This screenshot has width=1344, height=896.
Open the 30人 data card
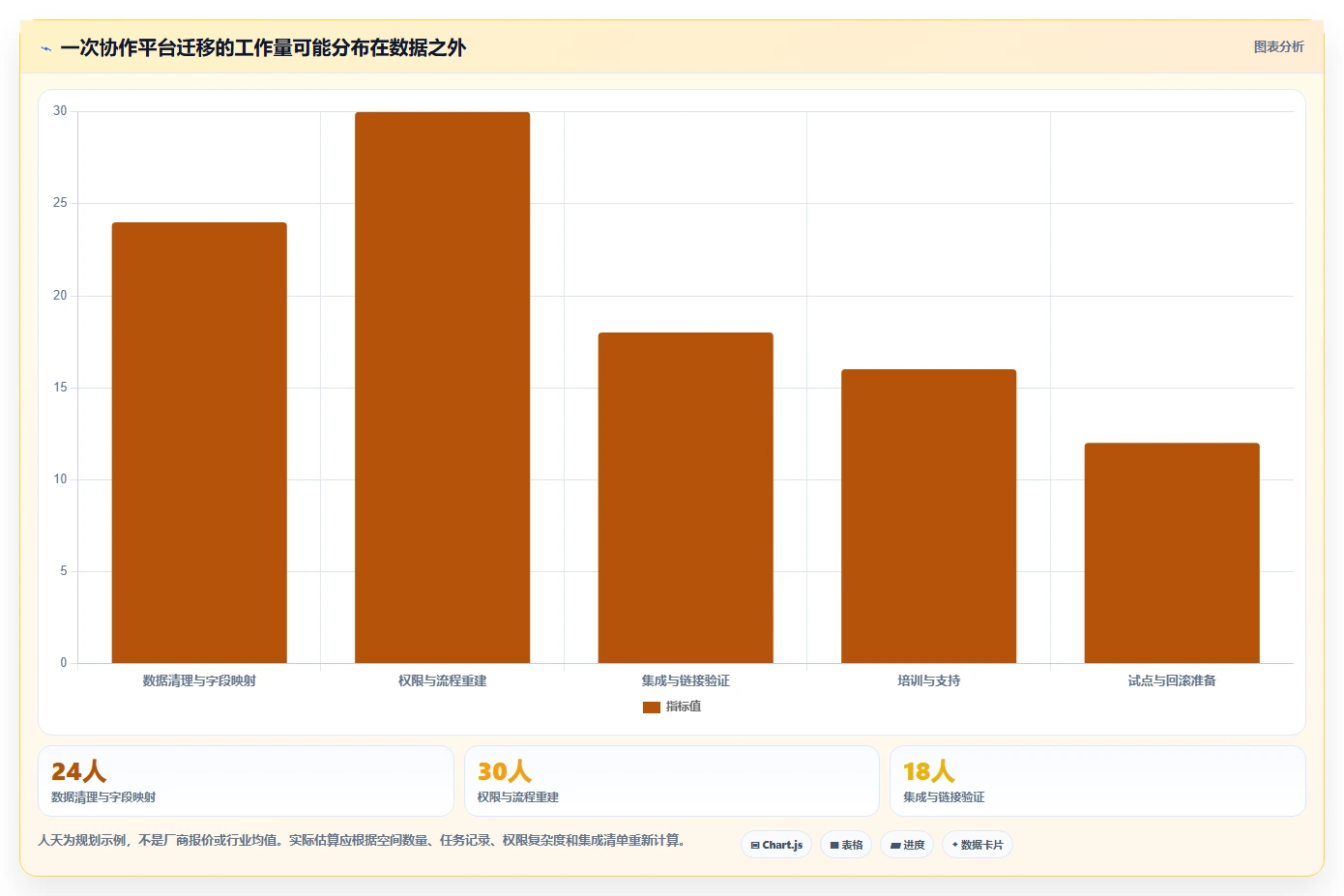672,781
